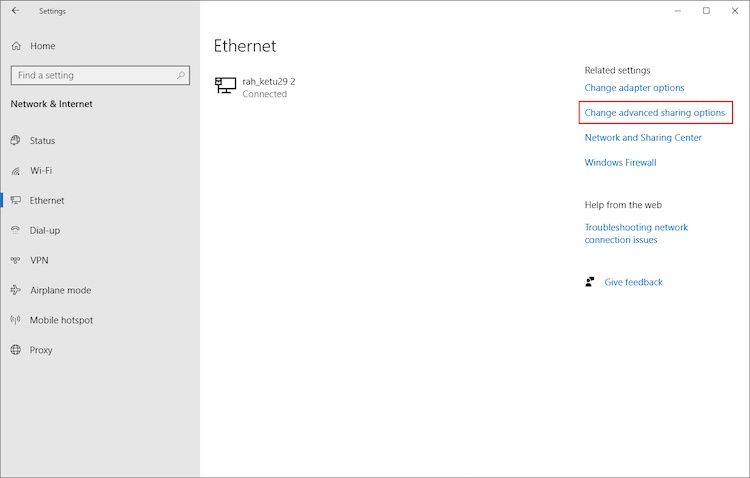Click the Airplane mode icon
Image resolution: width=750 pixels, height=478 pixels.
[16, 290]
